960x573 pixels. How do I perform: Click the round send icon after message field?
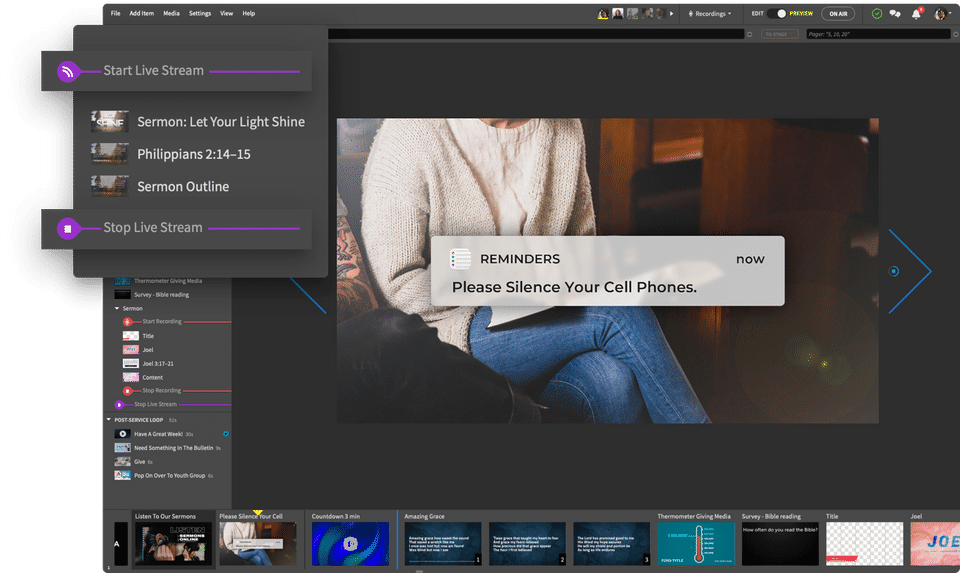(x=749, y=34)
